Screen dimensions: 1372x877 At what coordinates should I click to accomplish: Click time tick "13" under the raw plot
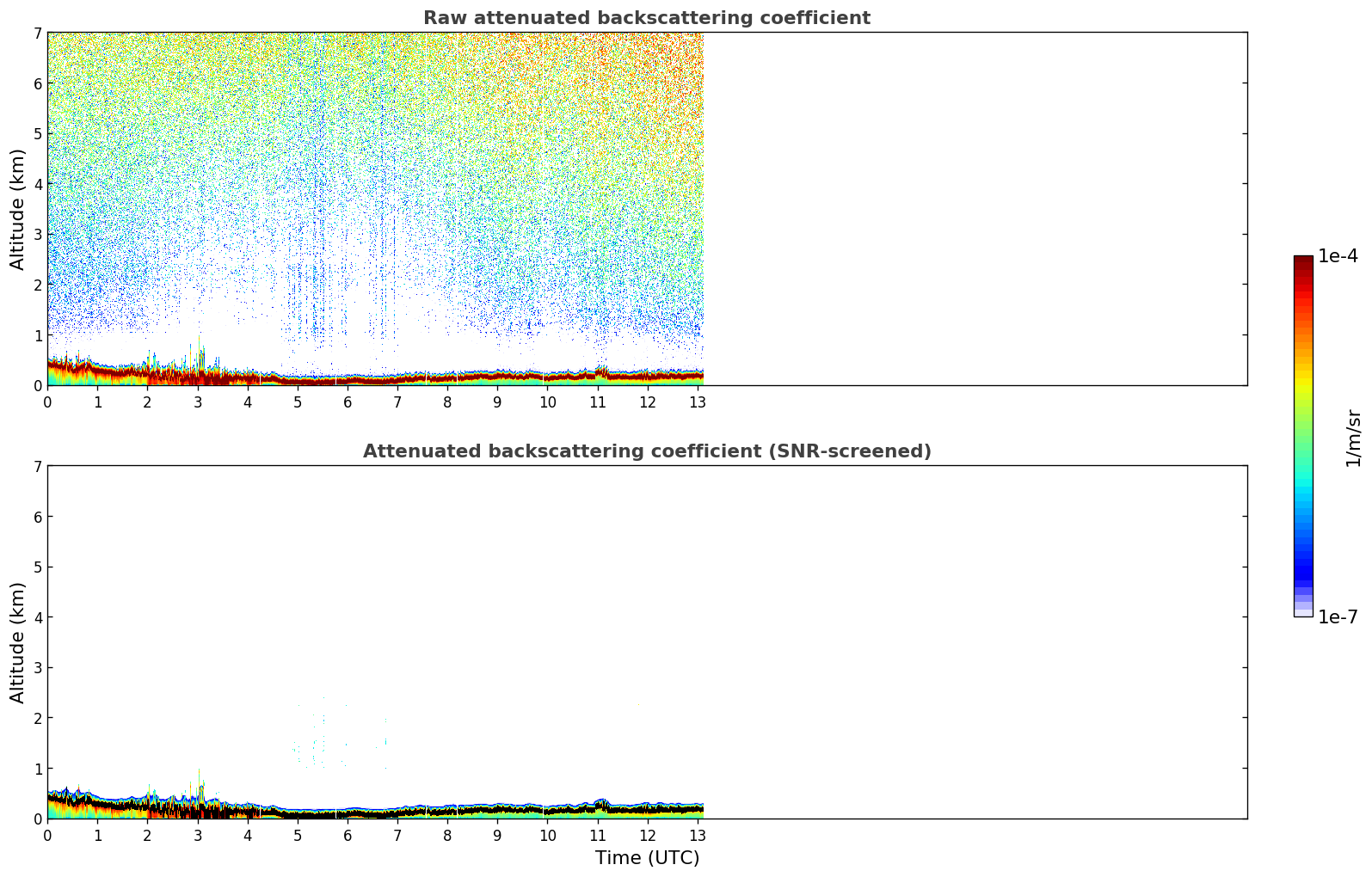click(698, 402)
